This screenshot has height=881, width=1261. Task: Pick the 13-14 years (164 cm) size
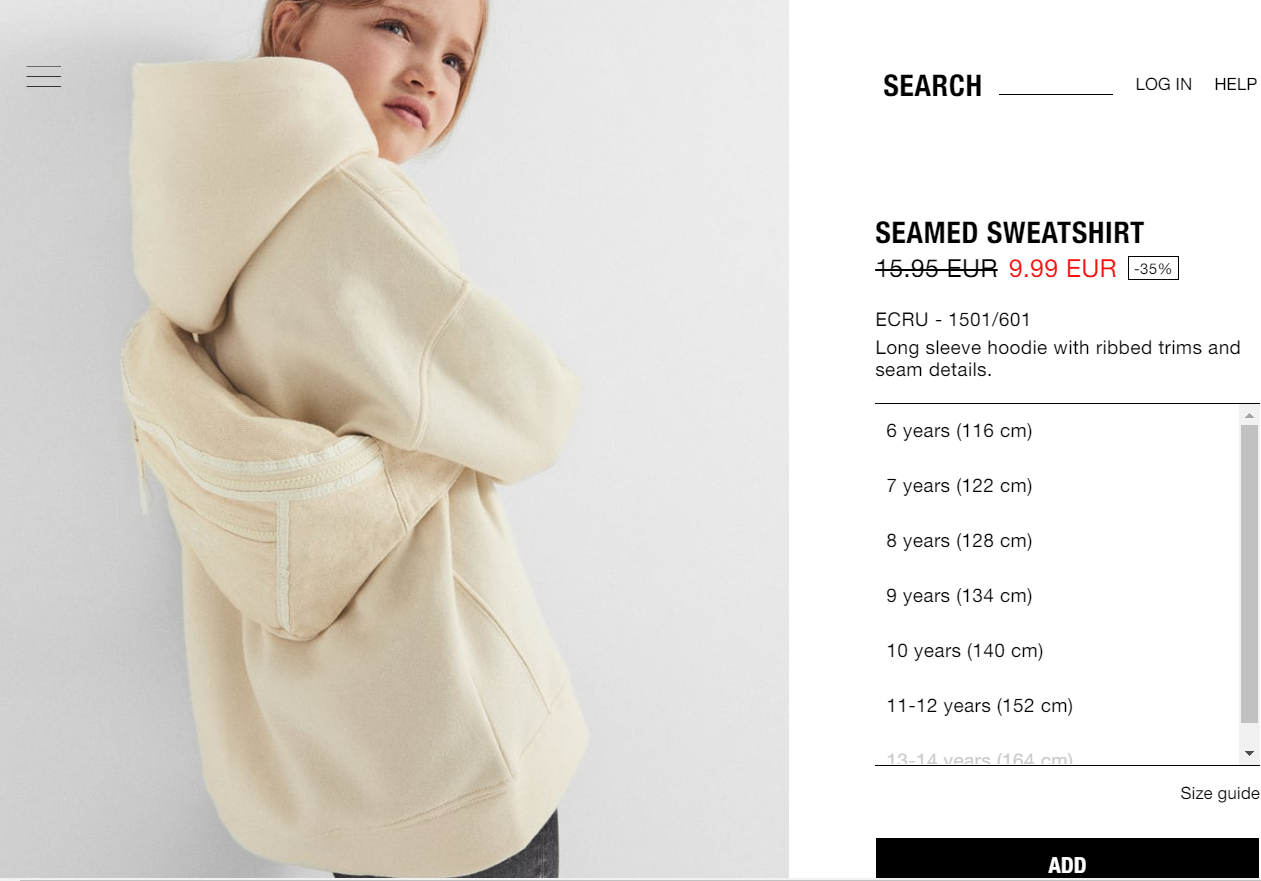click(x=1057, y=757)
